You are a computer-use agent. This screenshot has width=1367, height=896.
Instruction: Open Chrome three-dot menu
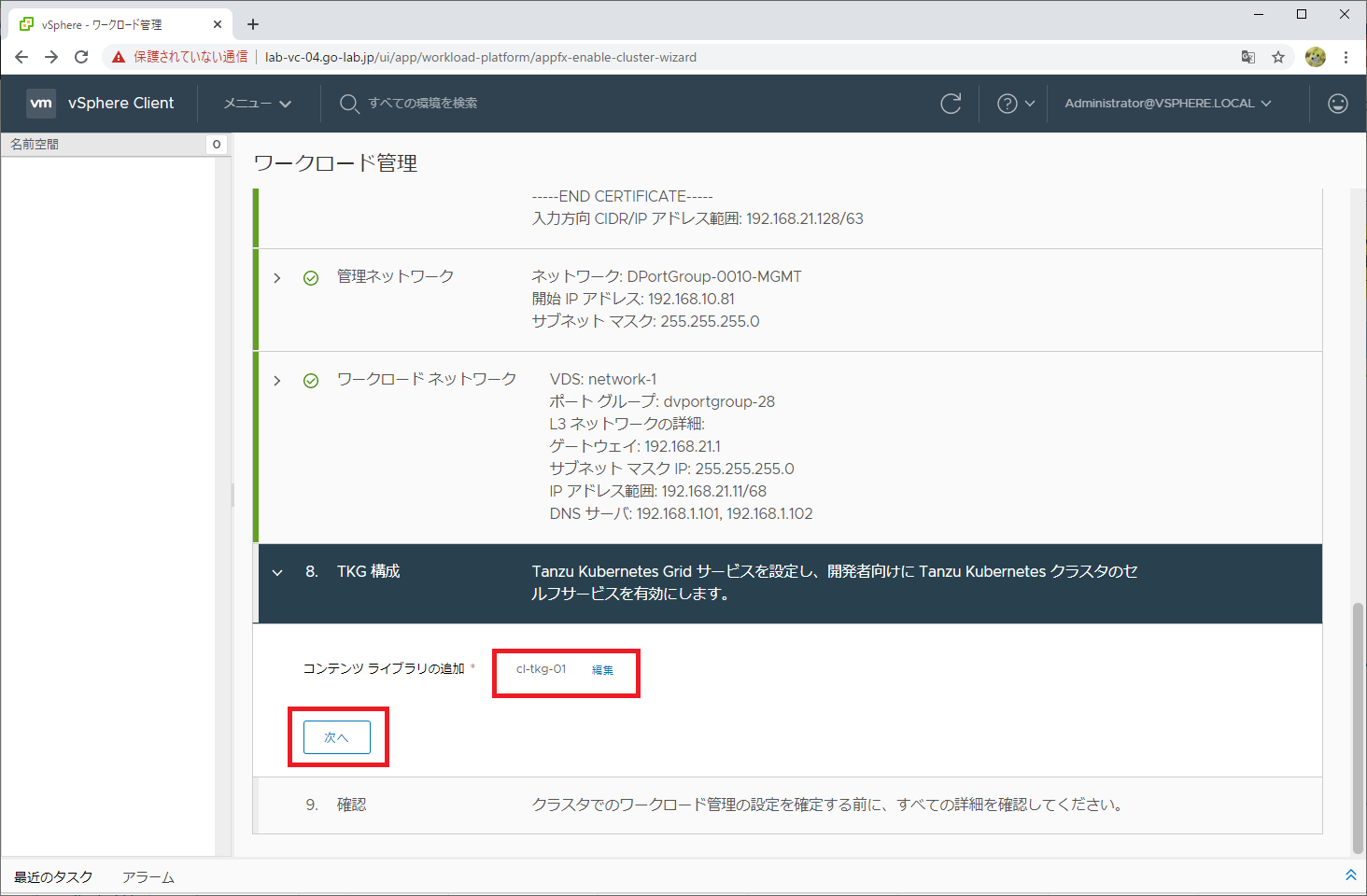1346,57
